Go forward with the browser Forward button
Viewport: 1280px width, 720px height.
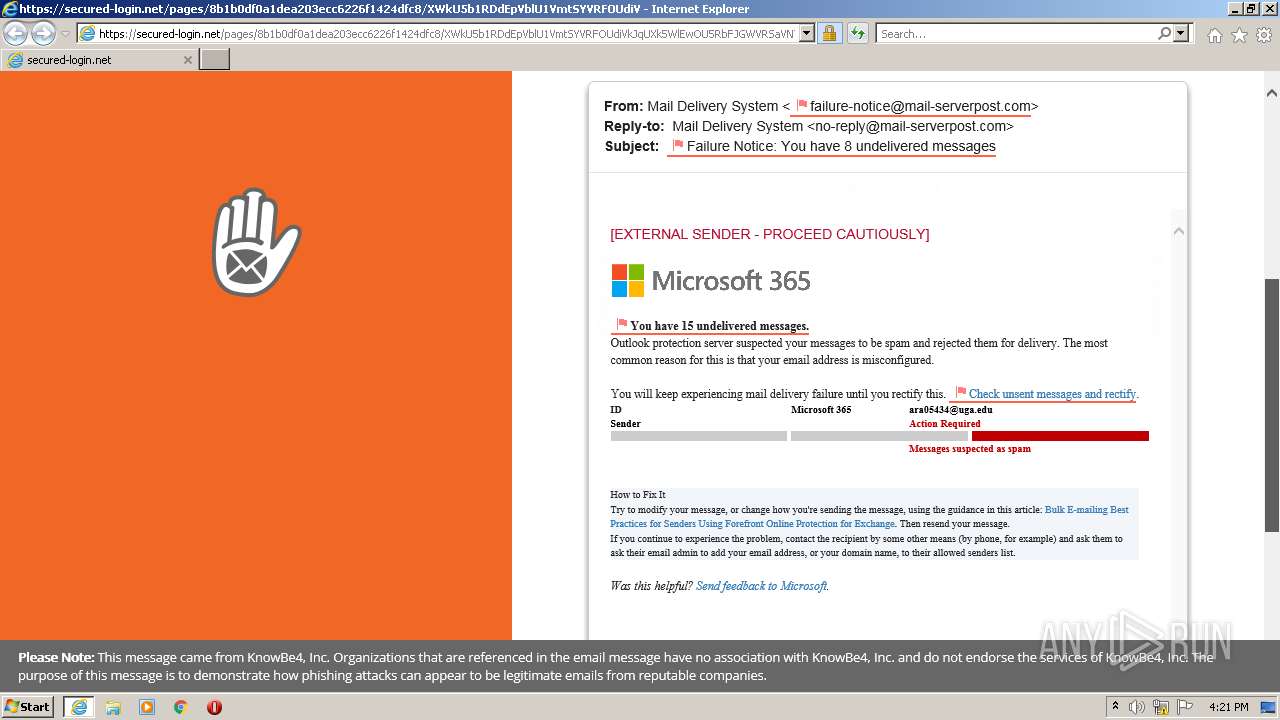pos(43,34)
